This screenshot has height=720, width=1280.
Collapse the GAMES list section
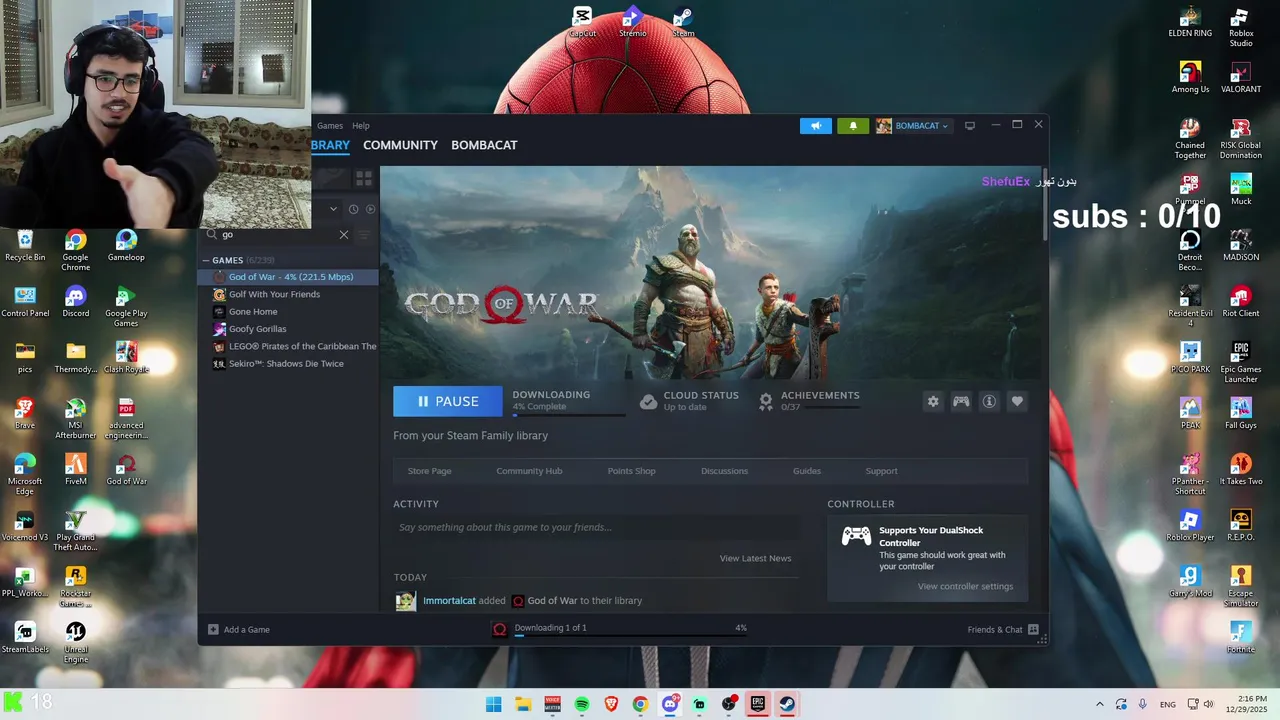click(x=206, y=260)
